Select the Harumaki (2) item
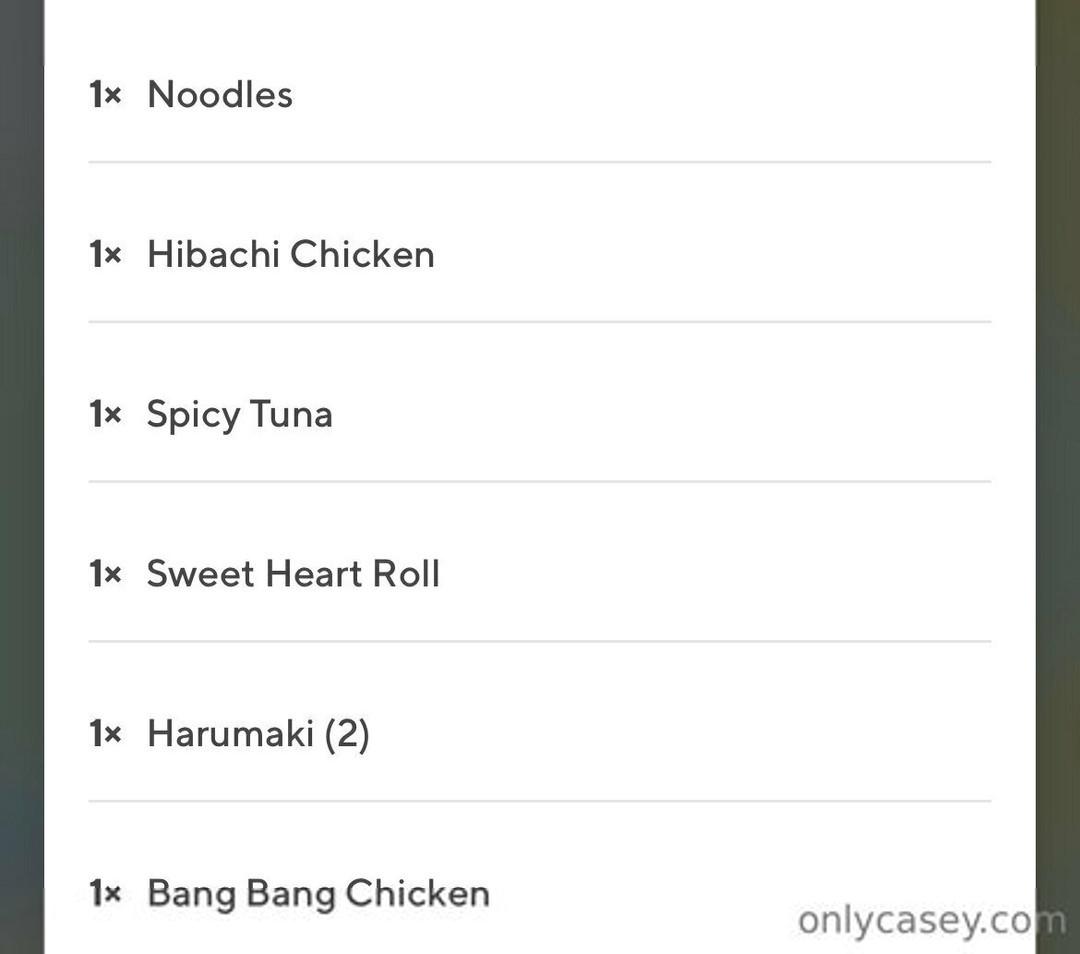This screenshot has height=954, width=1080. click(258, 734)
